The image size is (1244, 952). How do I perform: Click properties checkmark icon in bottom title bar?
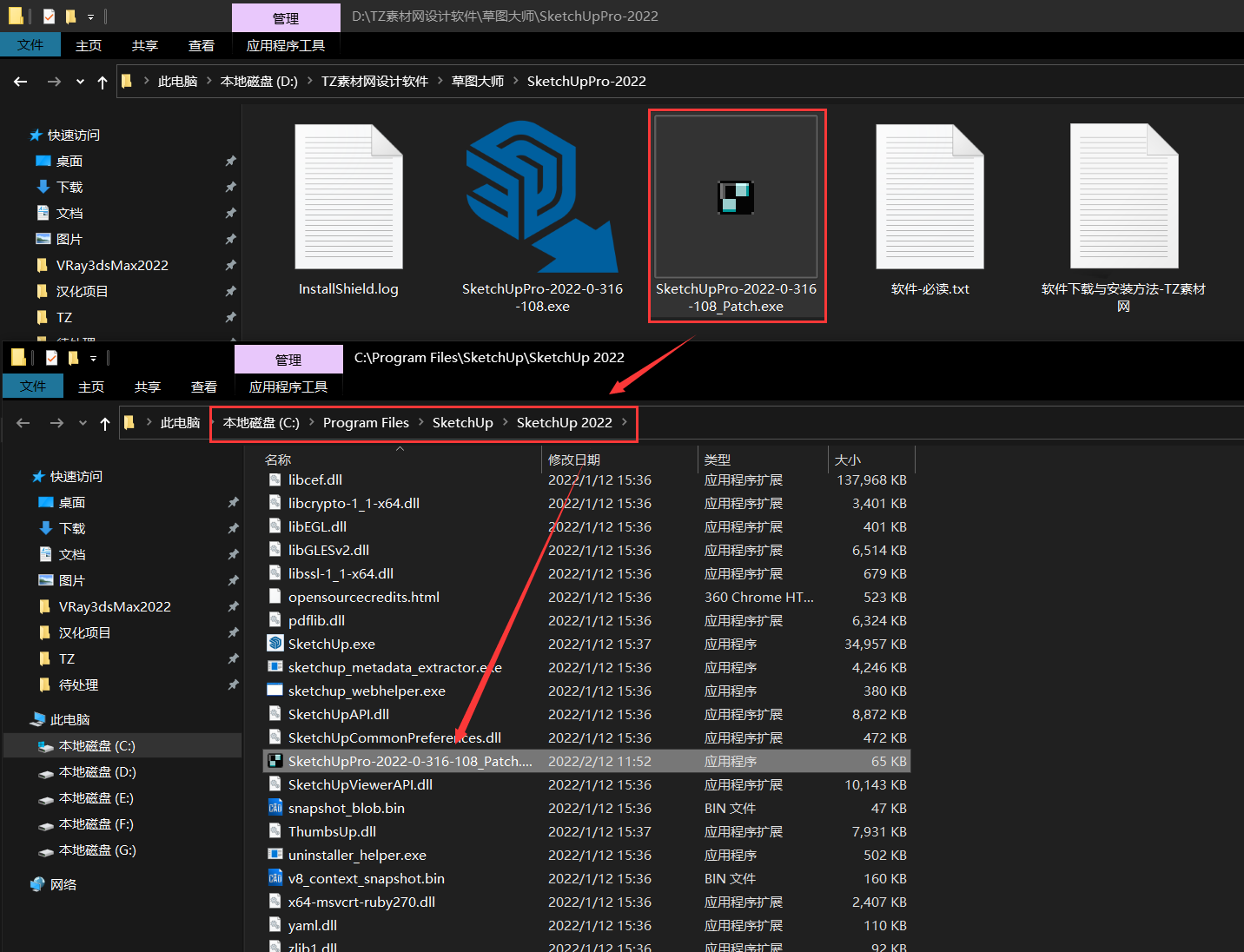tap(51, 358)
